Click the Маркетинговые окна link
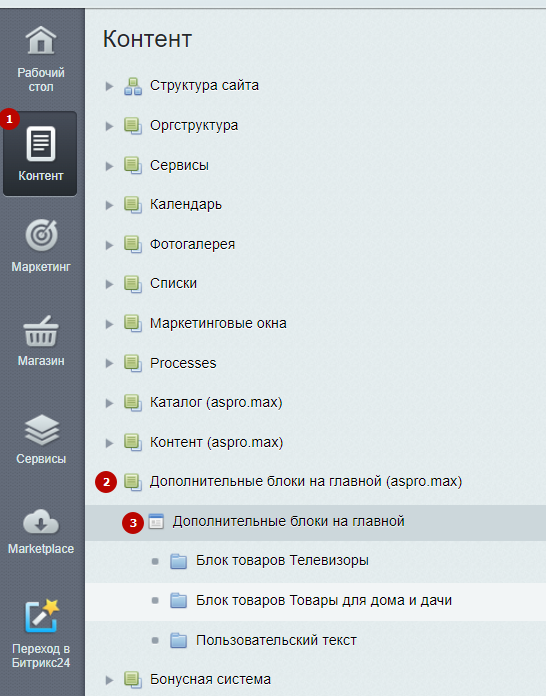This screenshot has width=546, height=696. point(218,324)
